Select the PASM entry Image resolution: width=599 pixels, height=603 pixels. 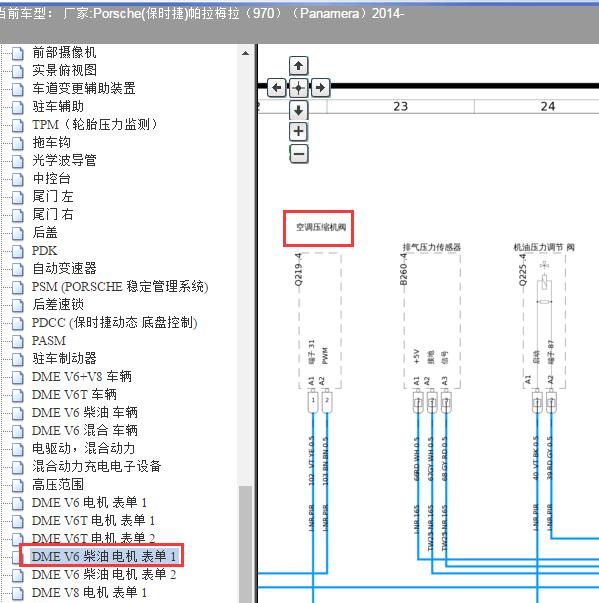48,340
